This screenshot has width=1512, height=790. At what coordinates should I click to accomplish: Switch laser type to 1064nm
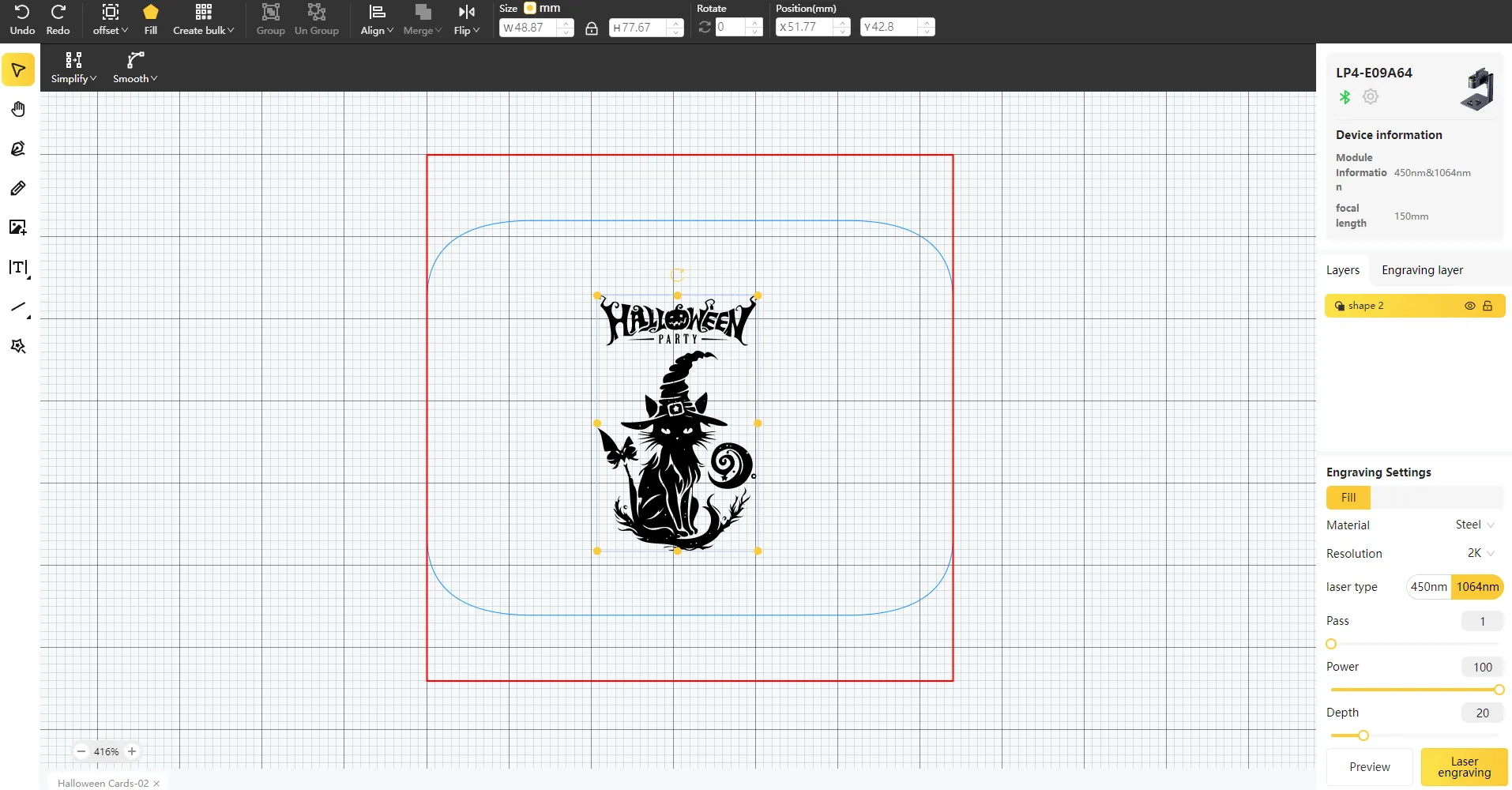1477,587
